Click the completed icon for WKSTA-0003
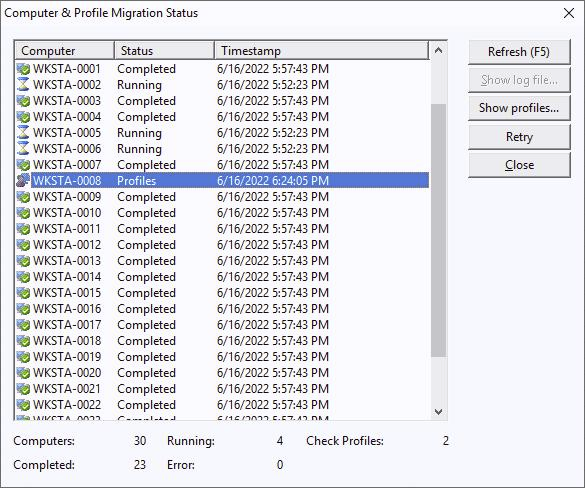The width and height of the screenshot is (585, 488). 23,101
